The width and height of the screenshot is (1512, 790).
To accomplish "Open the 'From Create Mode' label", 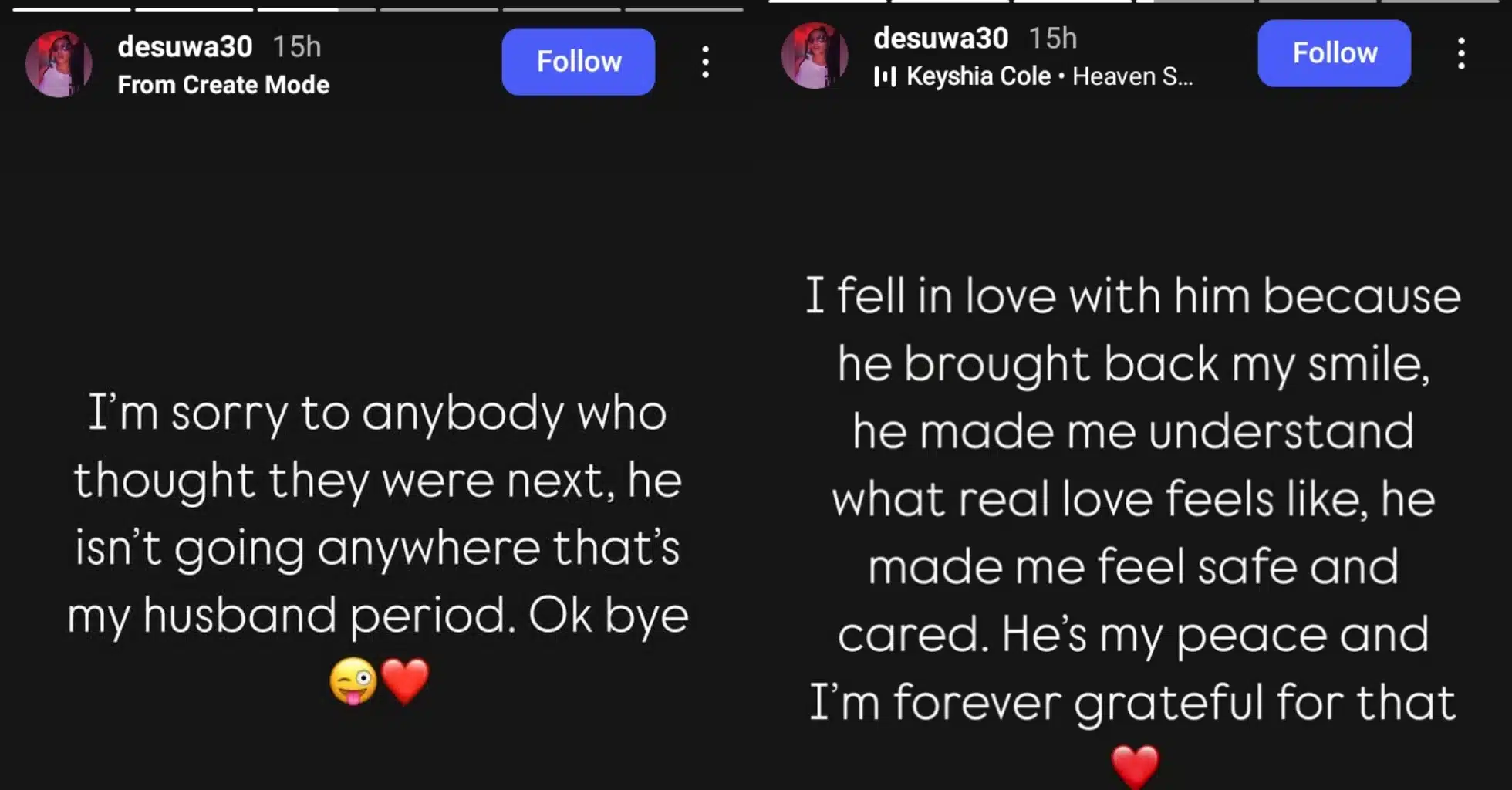I will point(224,85).
